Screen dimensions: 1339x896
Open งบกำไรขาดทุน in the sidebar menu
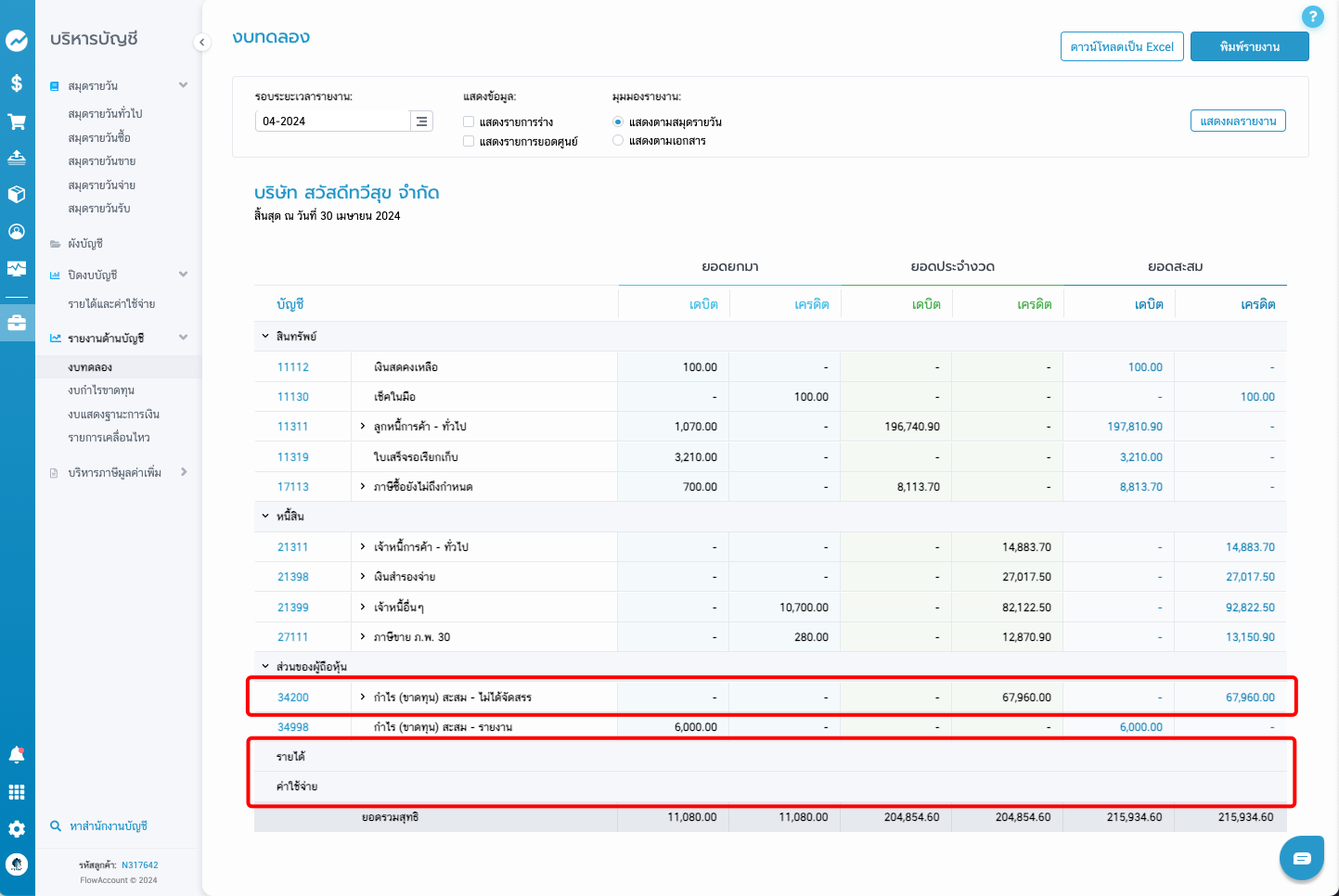point(101,390)
